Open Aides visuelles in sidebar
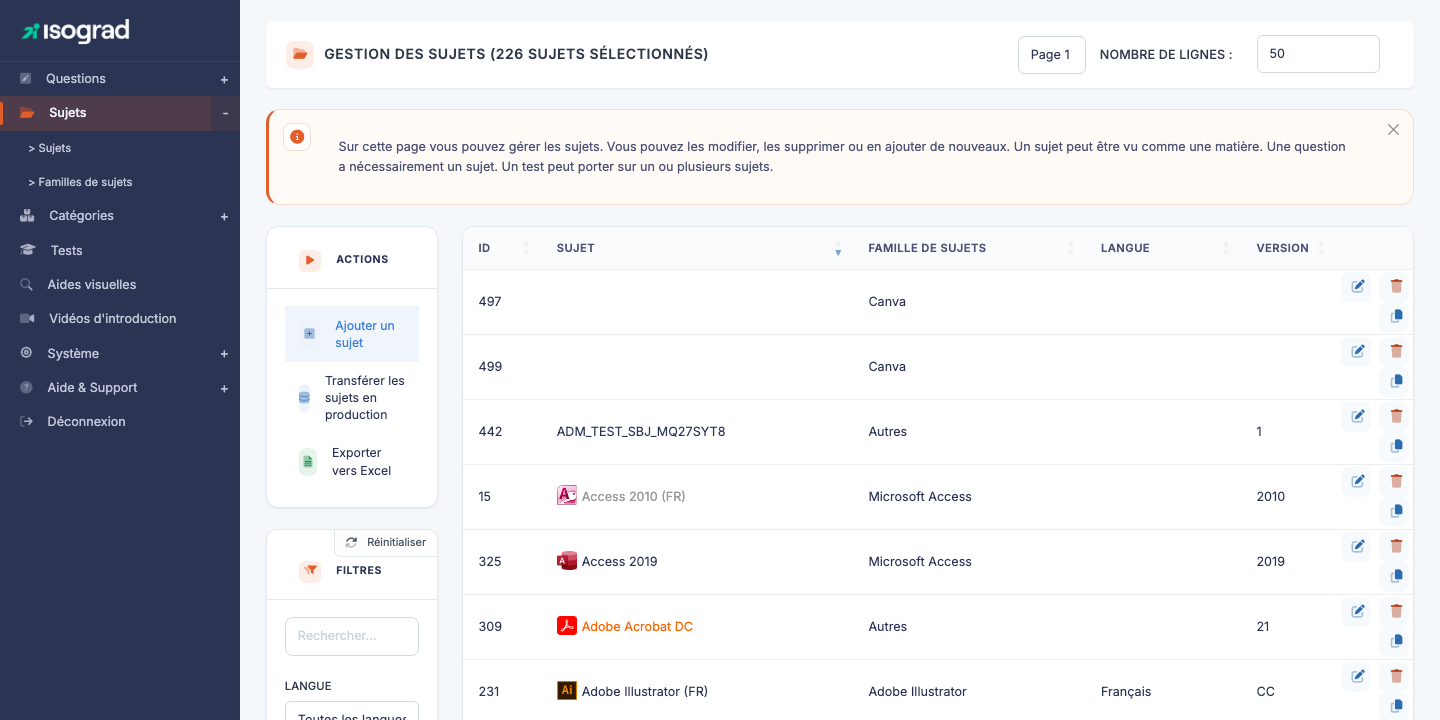 coord(91,284)
